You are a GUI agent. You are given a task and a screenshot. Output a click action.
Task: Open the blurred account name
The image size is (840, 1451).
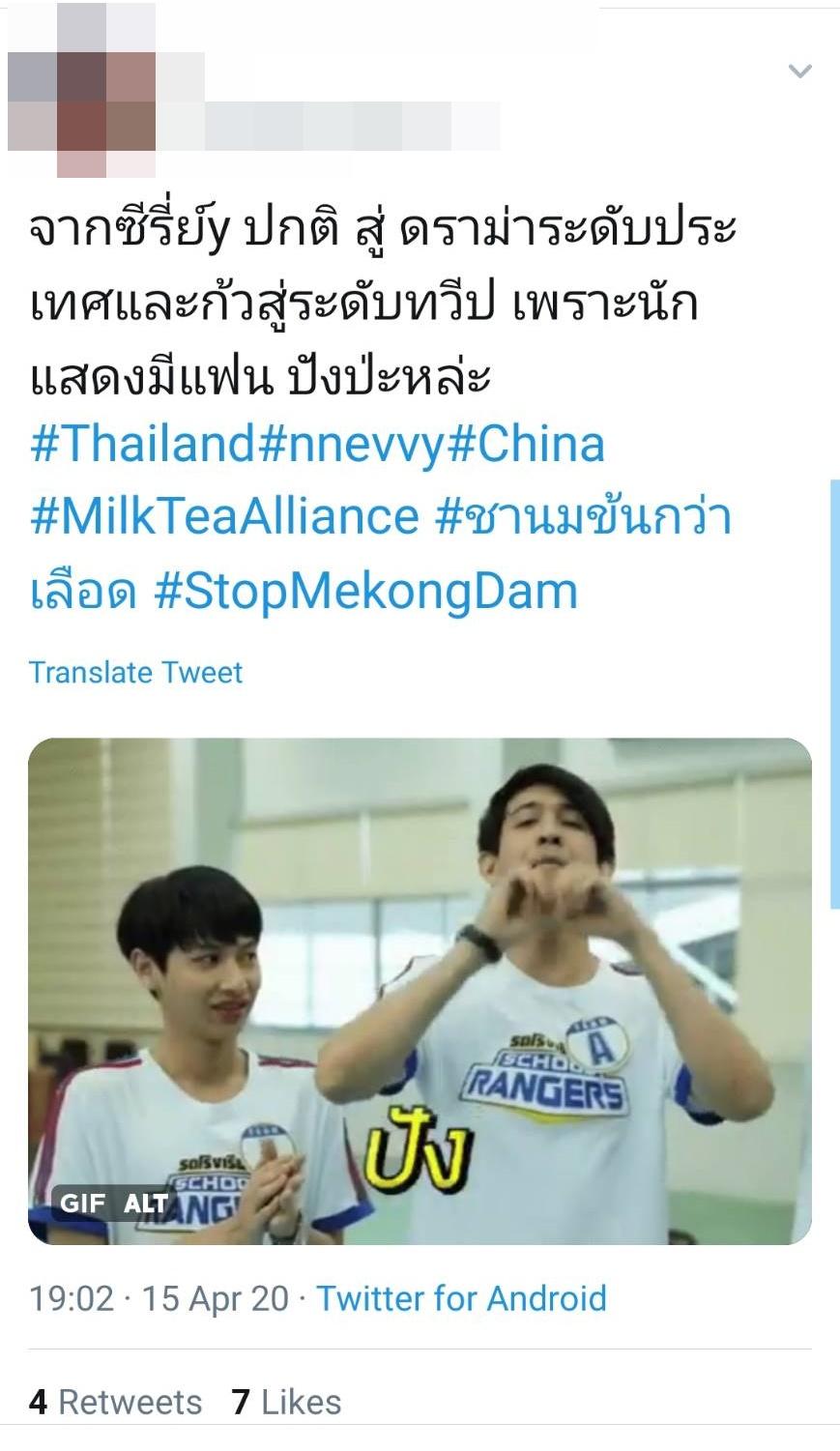point(329,126)
